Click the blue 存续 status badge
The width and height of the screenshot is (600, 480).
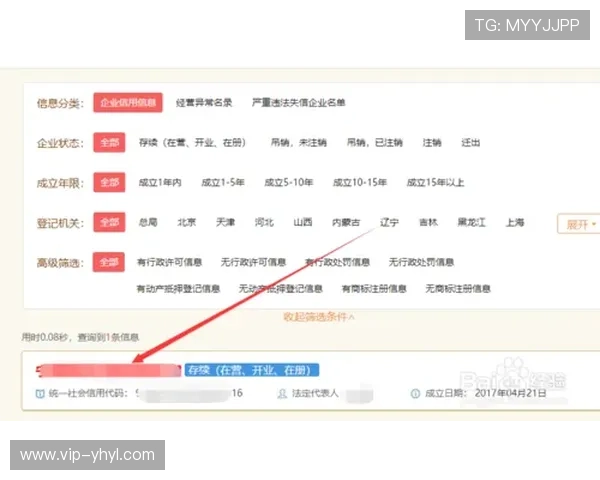[252, 370]
